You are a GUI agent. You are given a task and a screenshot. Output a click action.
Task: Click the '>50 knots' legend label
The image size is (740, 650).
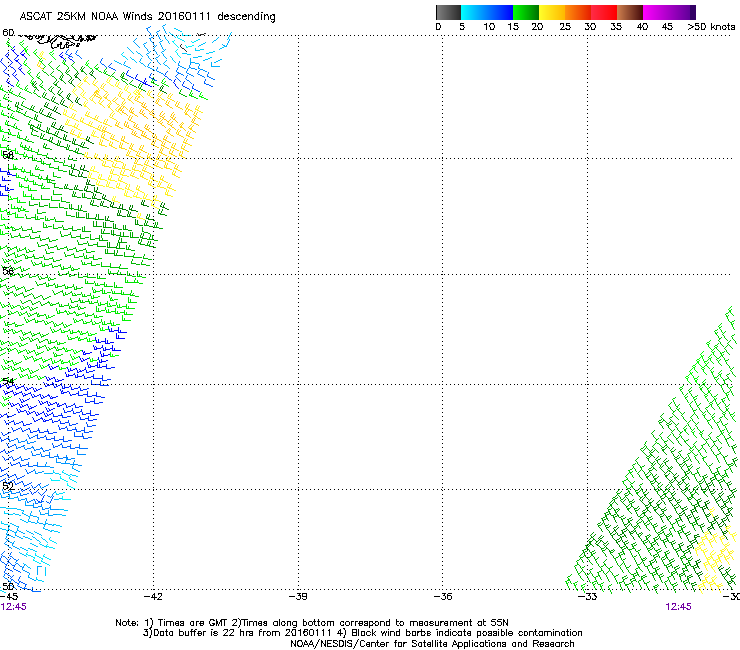(711, 27)
